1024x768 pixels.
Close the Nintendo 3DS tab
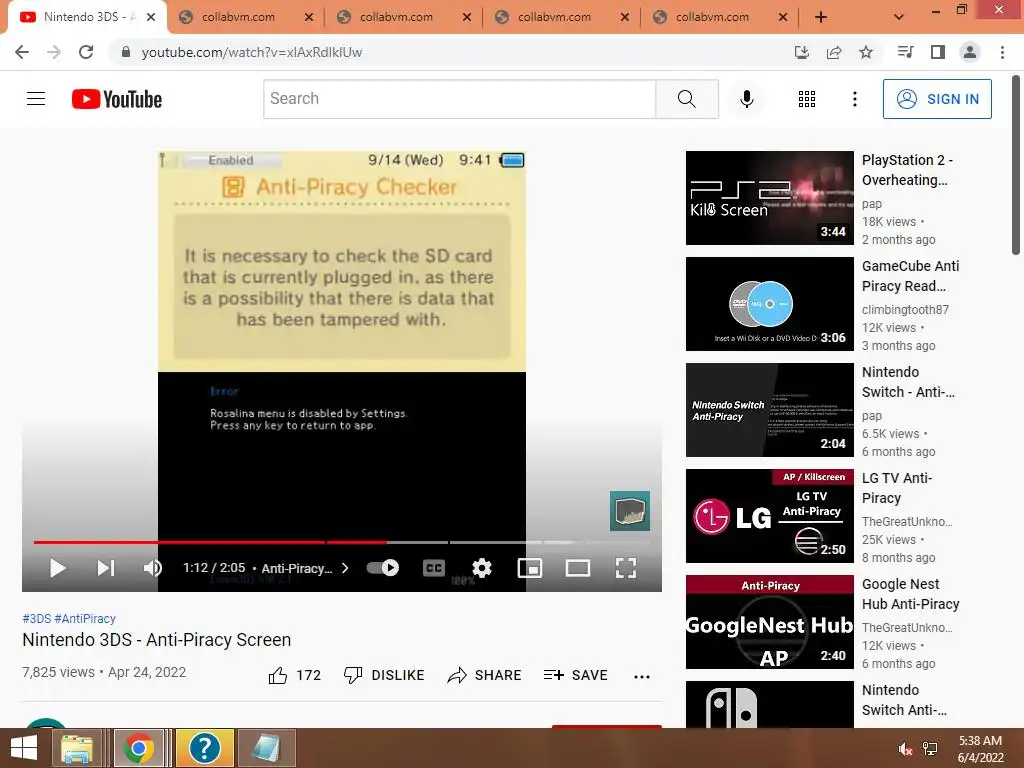coord(151,17)
